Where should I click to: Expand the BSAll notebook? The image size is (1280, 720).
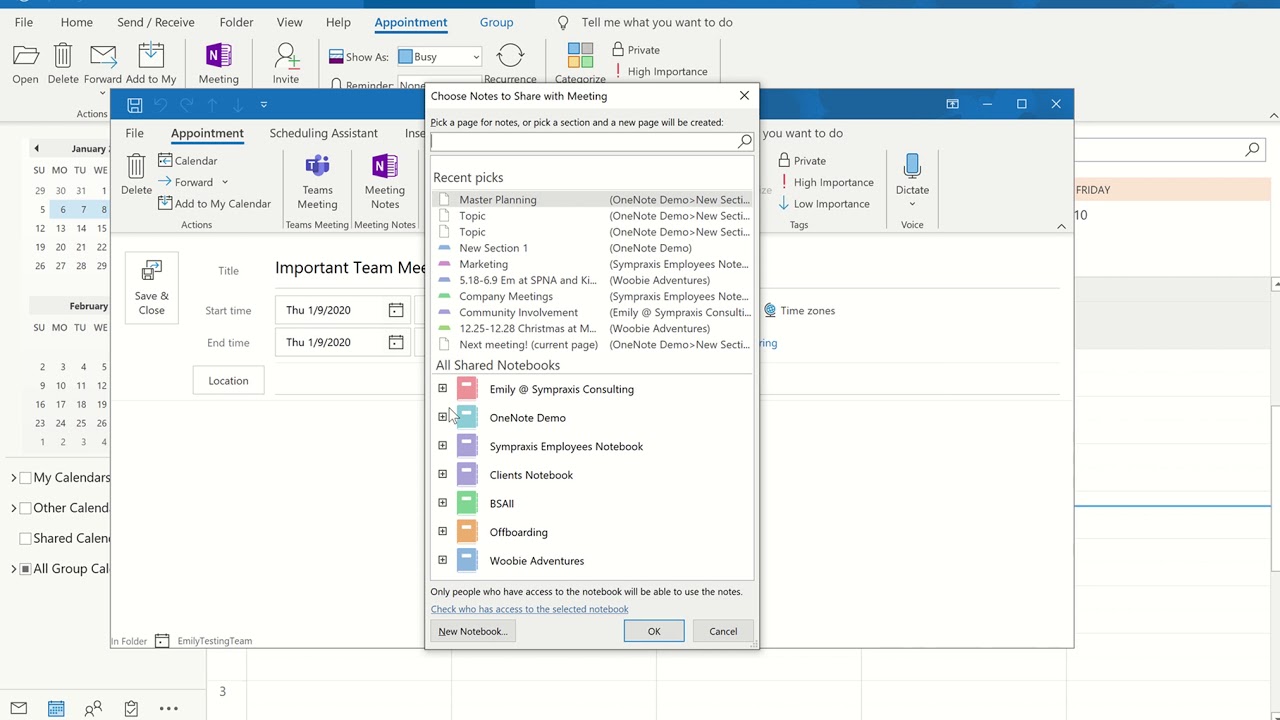(442, 503)
